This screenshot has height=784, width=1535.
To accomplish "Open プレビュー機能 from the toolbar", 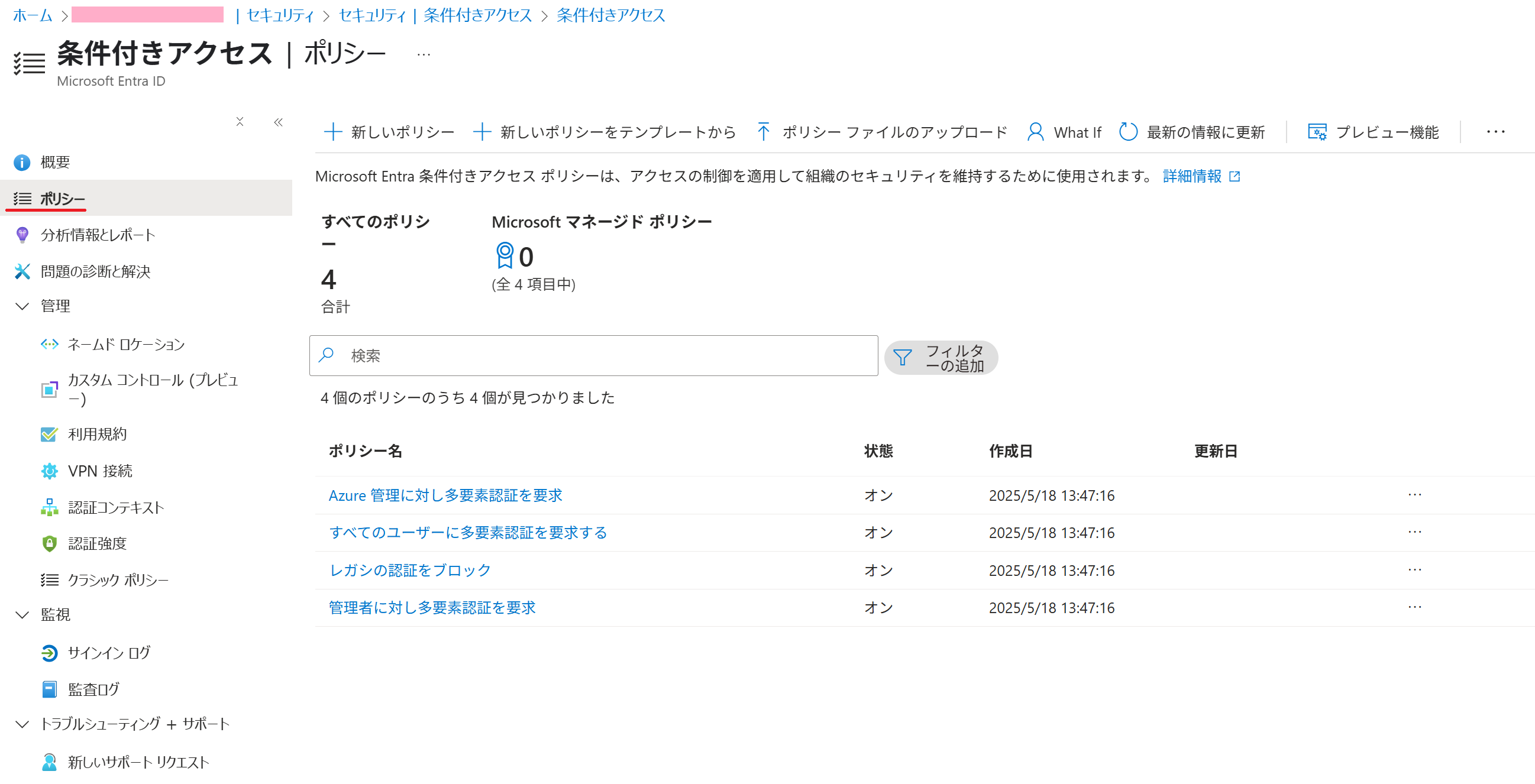I will click(1373, 132).
